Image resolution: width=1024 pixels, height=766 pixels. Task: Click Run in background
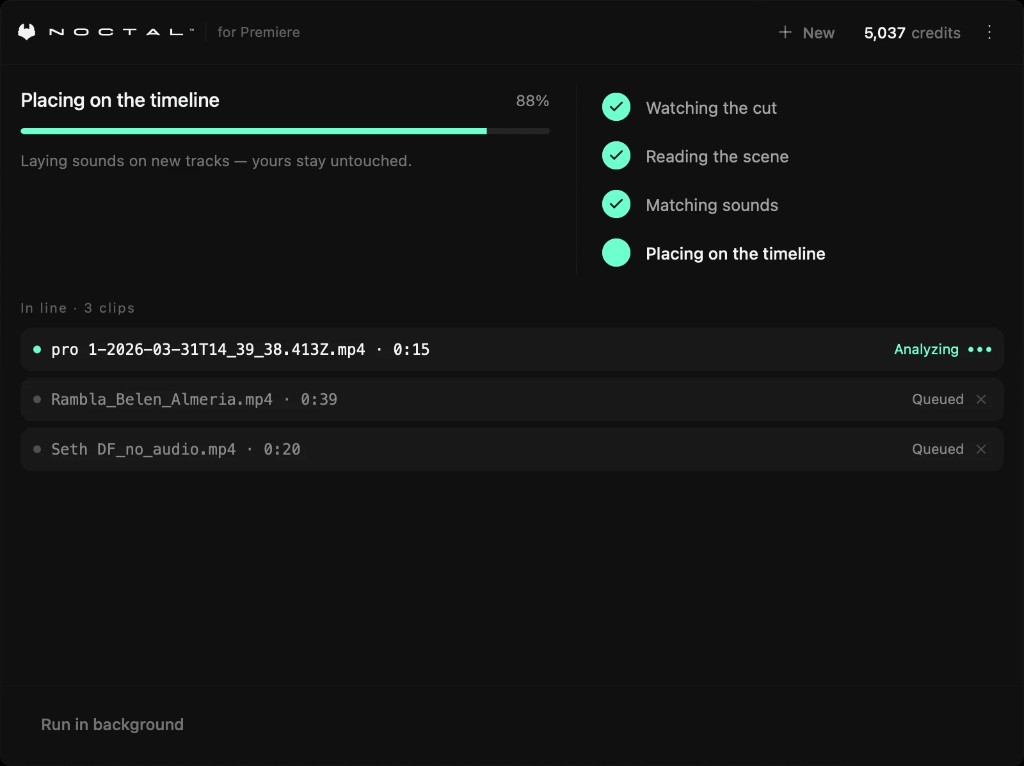pos(112,724)
